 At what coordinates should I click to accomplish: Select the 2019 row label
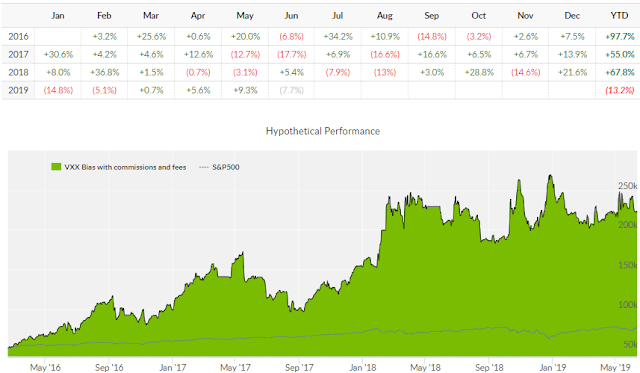[x=18, y=90]
